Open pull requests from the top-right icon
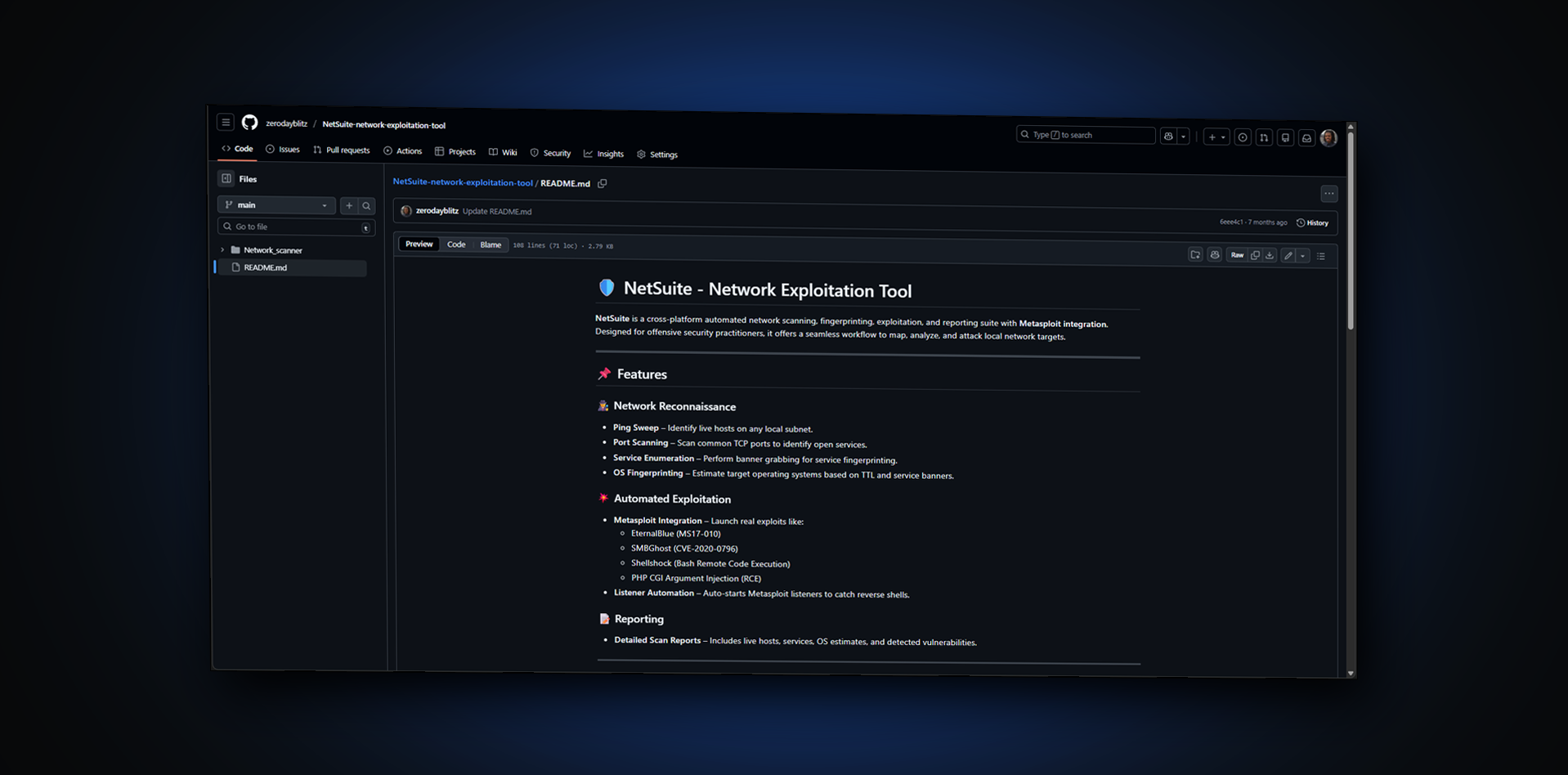1568x775 pixels. click(x=1263, y=137)
